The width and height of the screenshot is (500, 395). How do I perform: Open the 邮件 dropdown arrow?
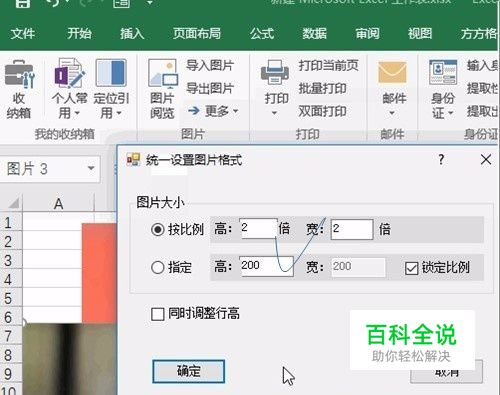click(392, 113)
